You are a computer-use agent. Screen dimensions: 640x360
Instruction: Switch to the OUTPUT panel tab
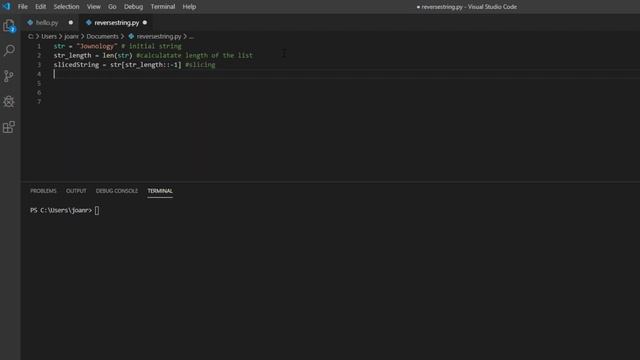tap(76, 191)
